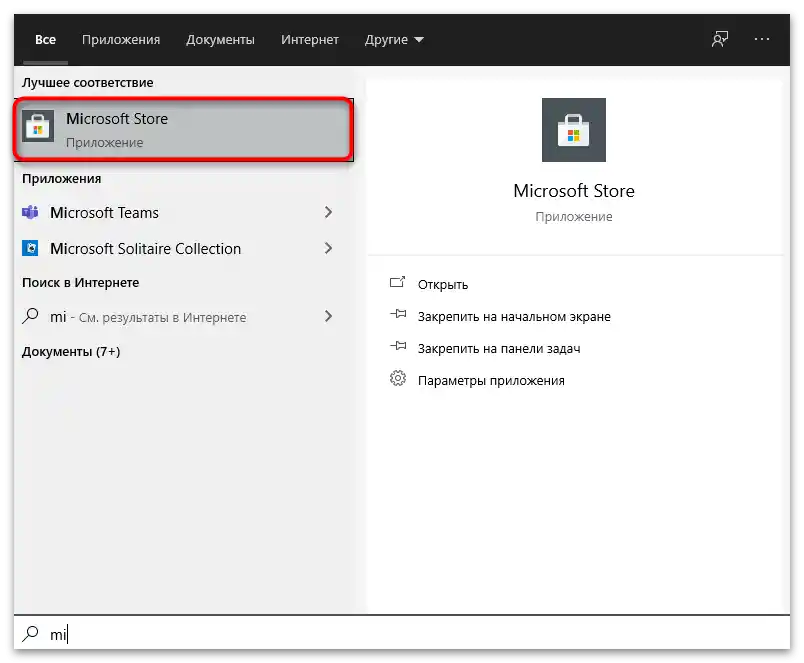Click pin icon for taskbar

(398, 346)
